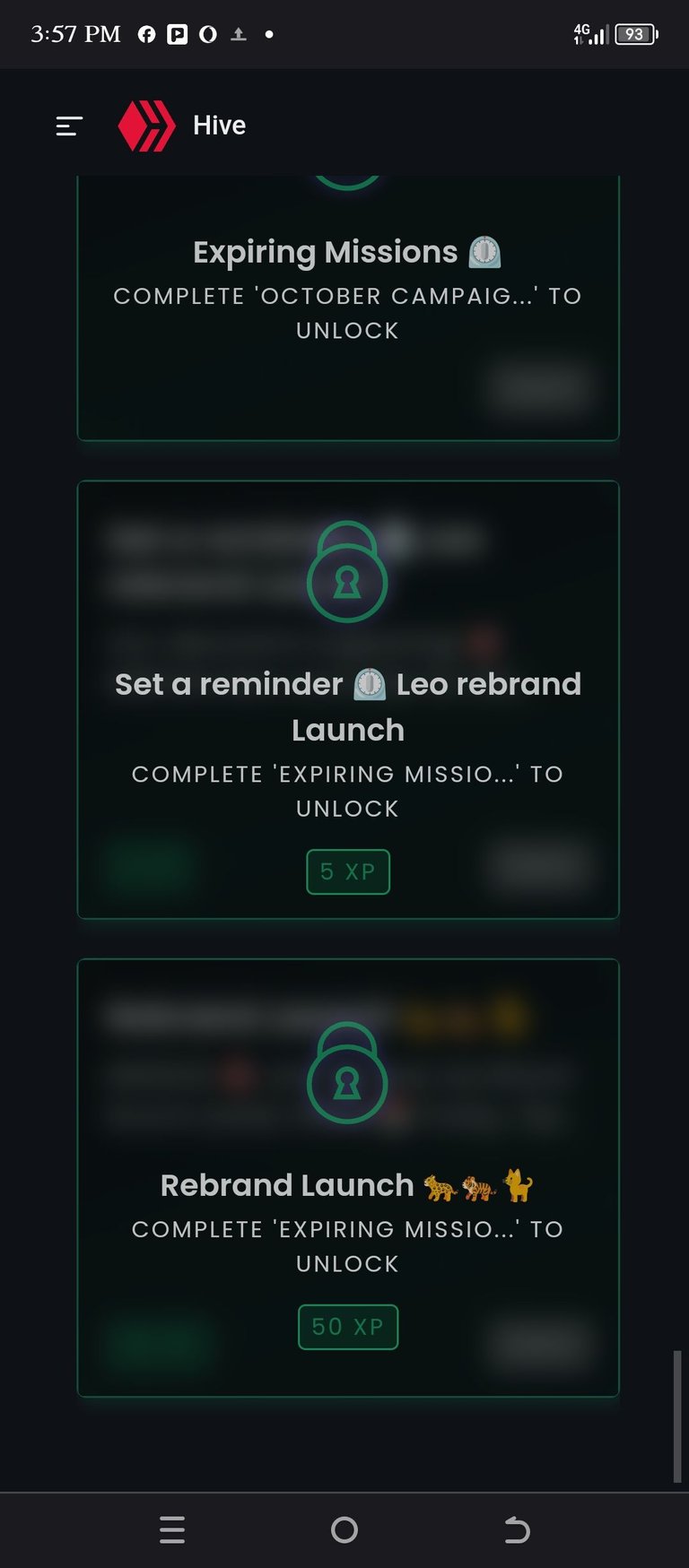Open Android recent apps navigation button
The height and width of the screenshot is (1568, 689).
point(172,1529)
